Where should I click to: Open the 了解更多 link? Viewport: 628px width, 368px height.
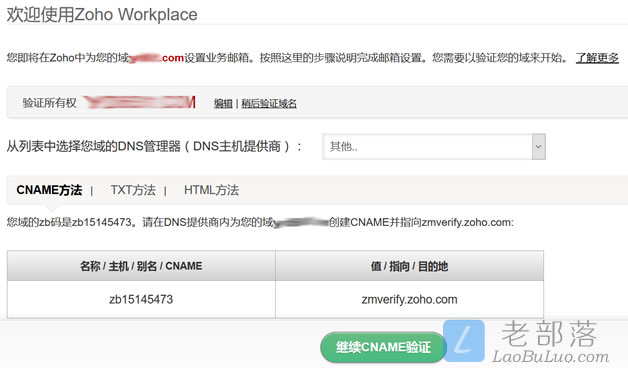597,58
